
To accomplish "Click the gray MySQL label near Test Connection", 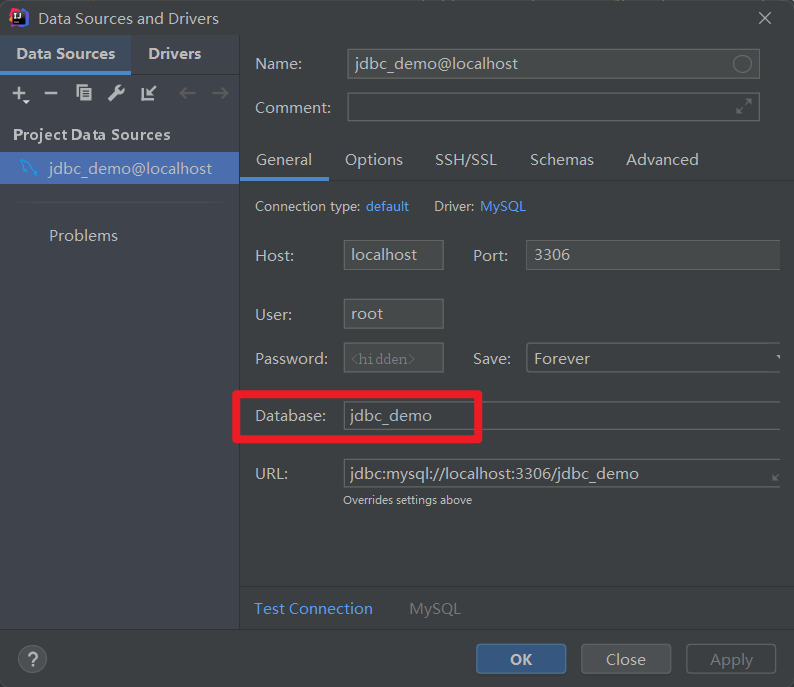I will pyautogui.click(x=435, y=609).
